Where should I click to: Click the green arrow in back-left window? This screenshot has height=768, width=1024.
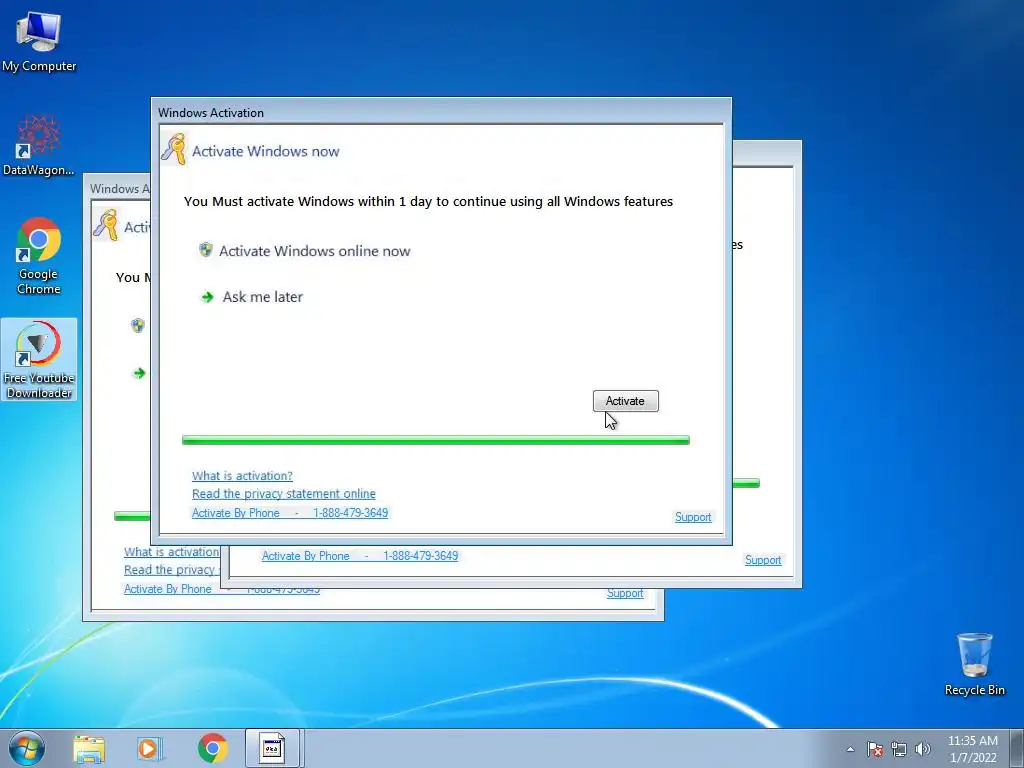point(139,373)
